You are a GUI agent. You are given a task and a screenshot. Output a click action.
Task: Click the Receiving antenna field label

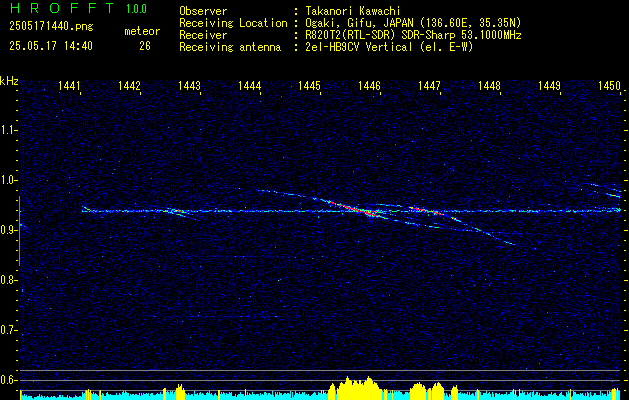[x=230, y=47]
